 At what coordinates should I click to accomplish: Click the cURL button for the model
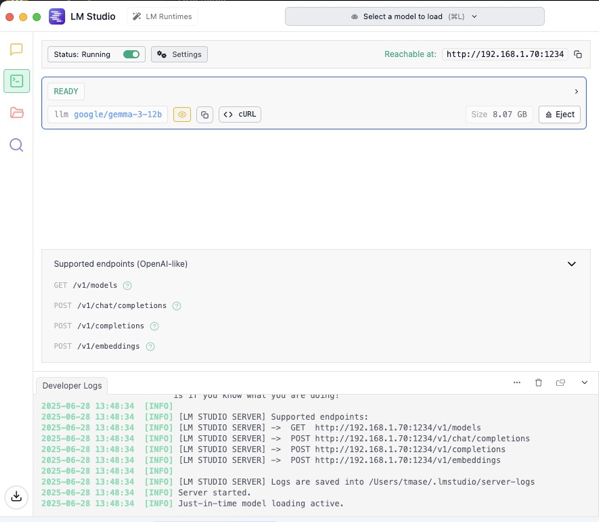[240, 115]
